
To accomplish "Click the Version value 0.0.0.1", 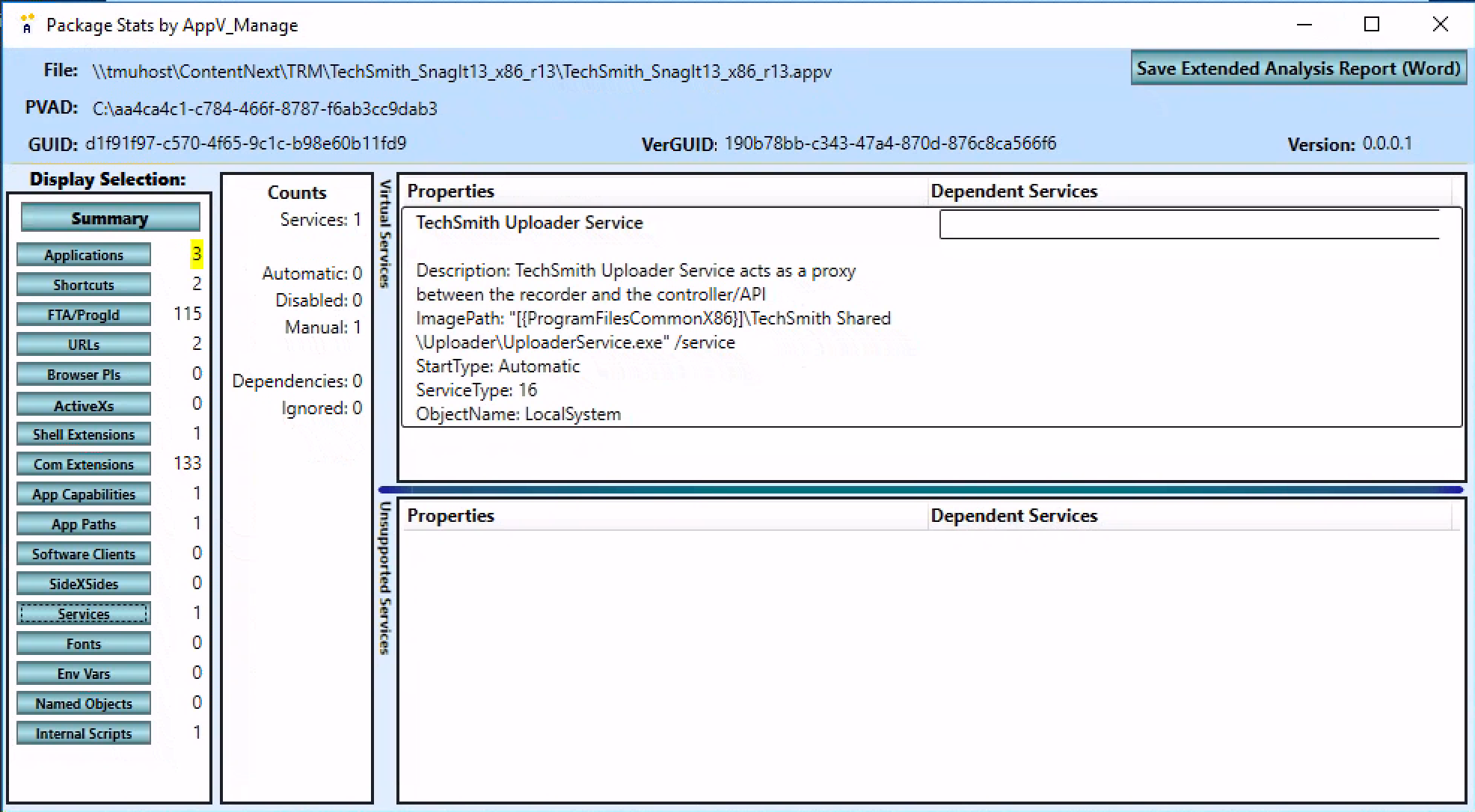I will tap(1387, 144).
